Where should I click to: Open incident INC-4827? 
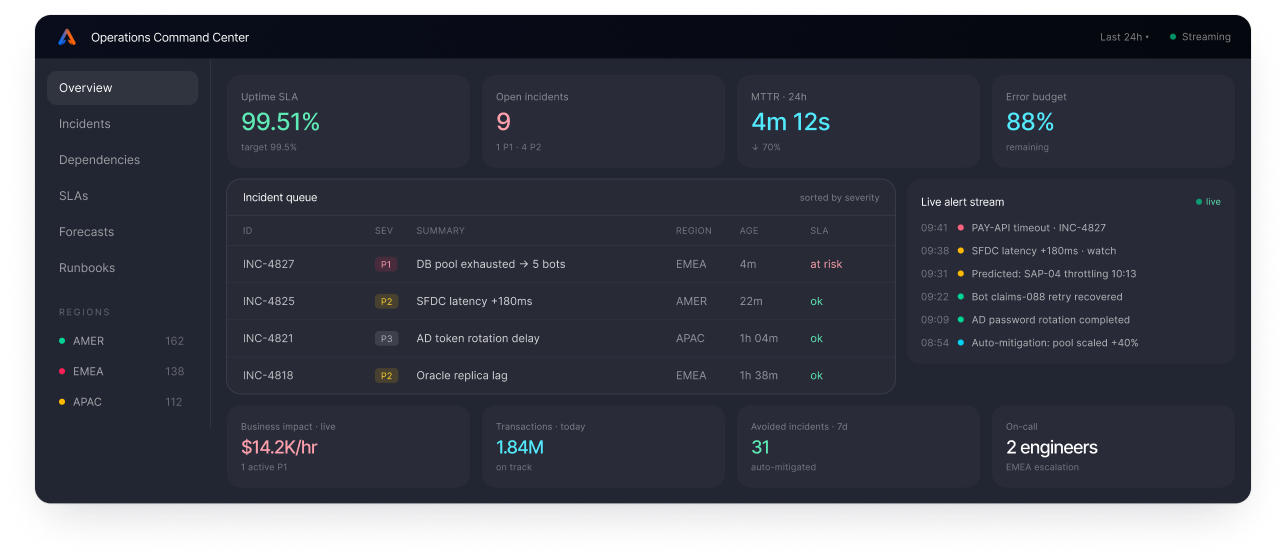click(x=561, y=265)
